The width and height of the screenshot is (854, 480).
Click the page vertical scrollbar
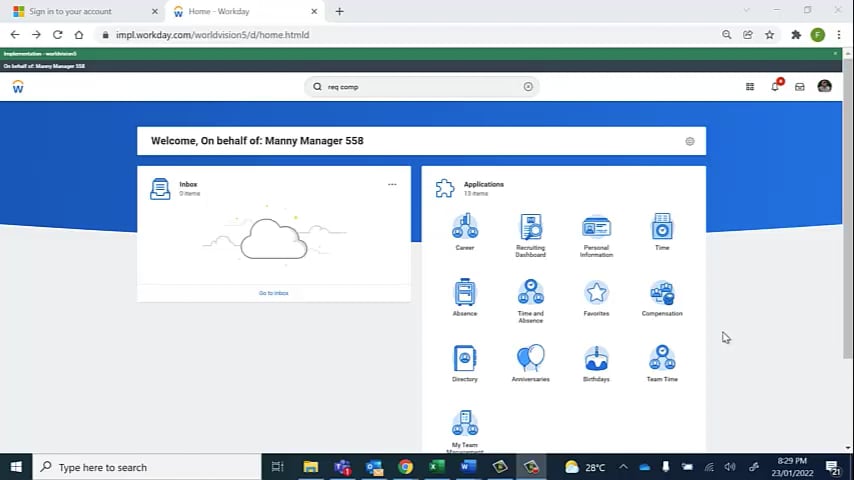[847, 208]
